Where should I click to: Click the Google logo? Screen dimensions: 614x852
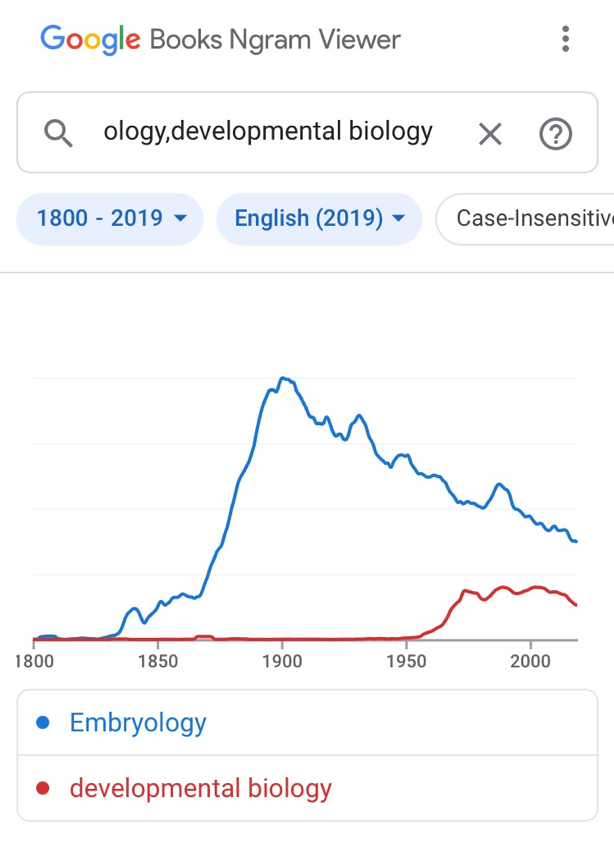click(90, 40)
